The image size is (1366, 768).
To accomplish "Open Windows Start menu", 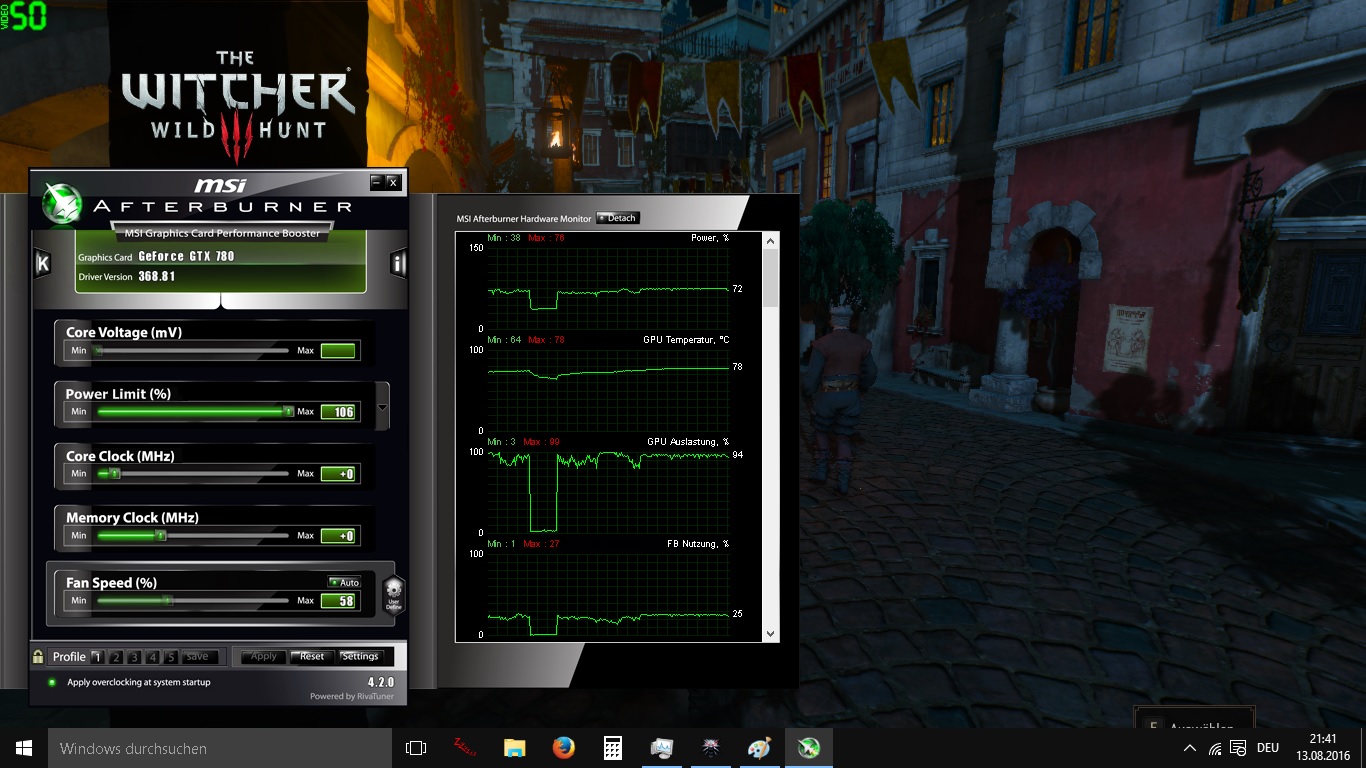I will [x=24, y=748].
